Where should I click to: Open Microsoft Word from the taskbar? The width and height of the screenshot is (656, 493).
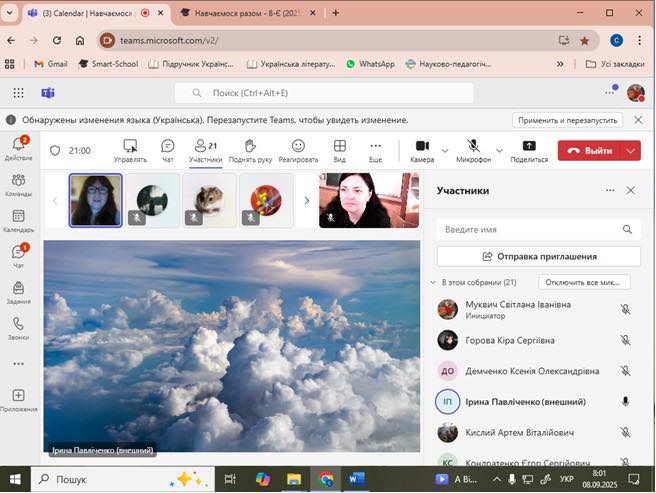[357, 479]
